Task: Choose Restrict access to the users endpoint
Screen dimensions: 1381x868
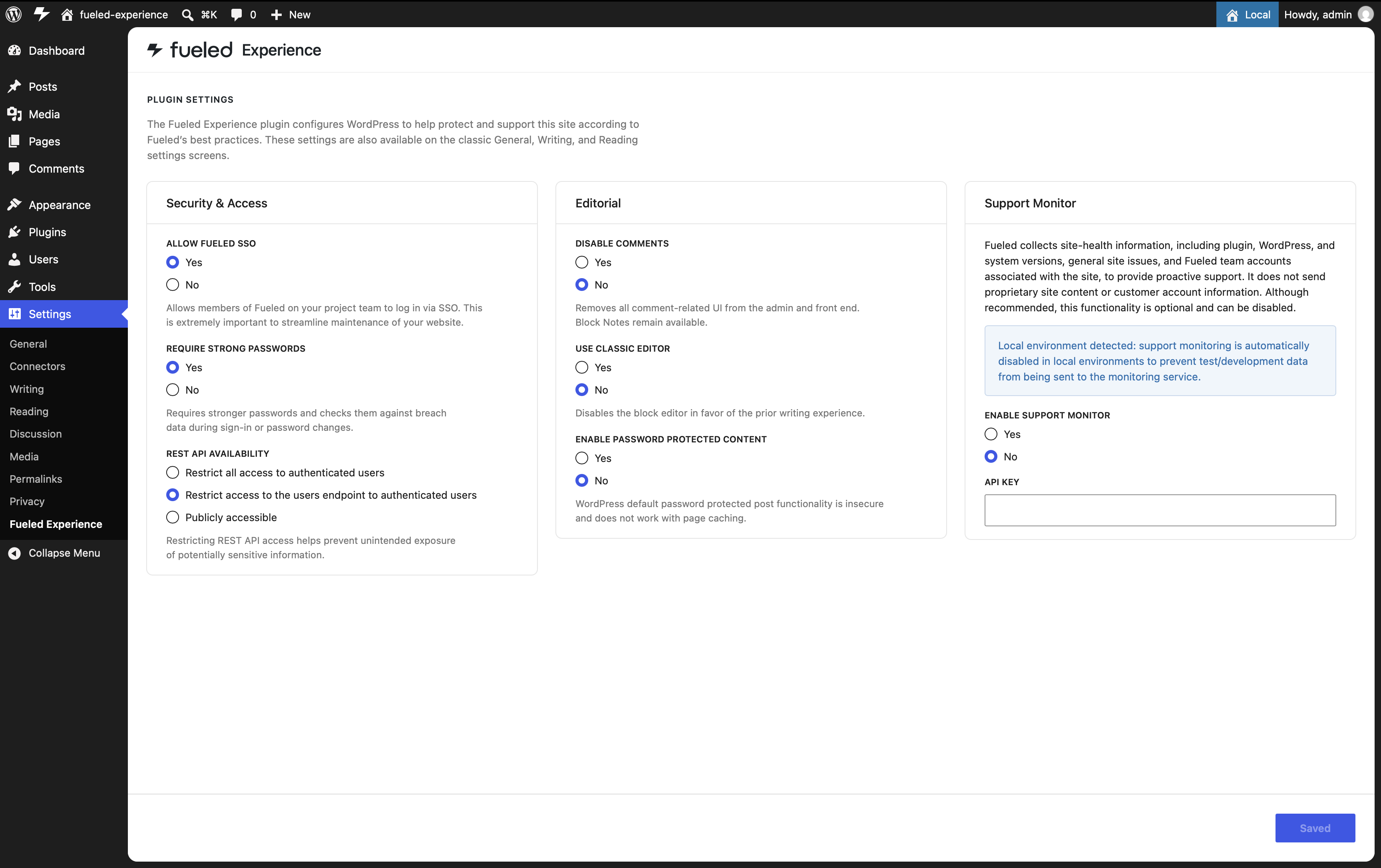Action: pyautogui.click(x=173, y=494)
